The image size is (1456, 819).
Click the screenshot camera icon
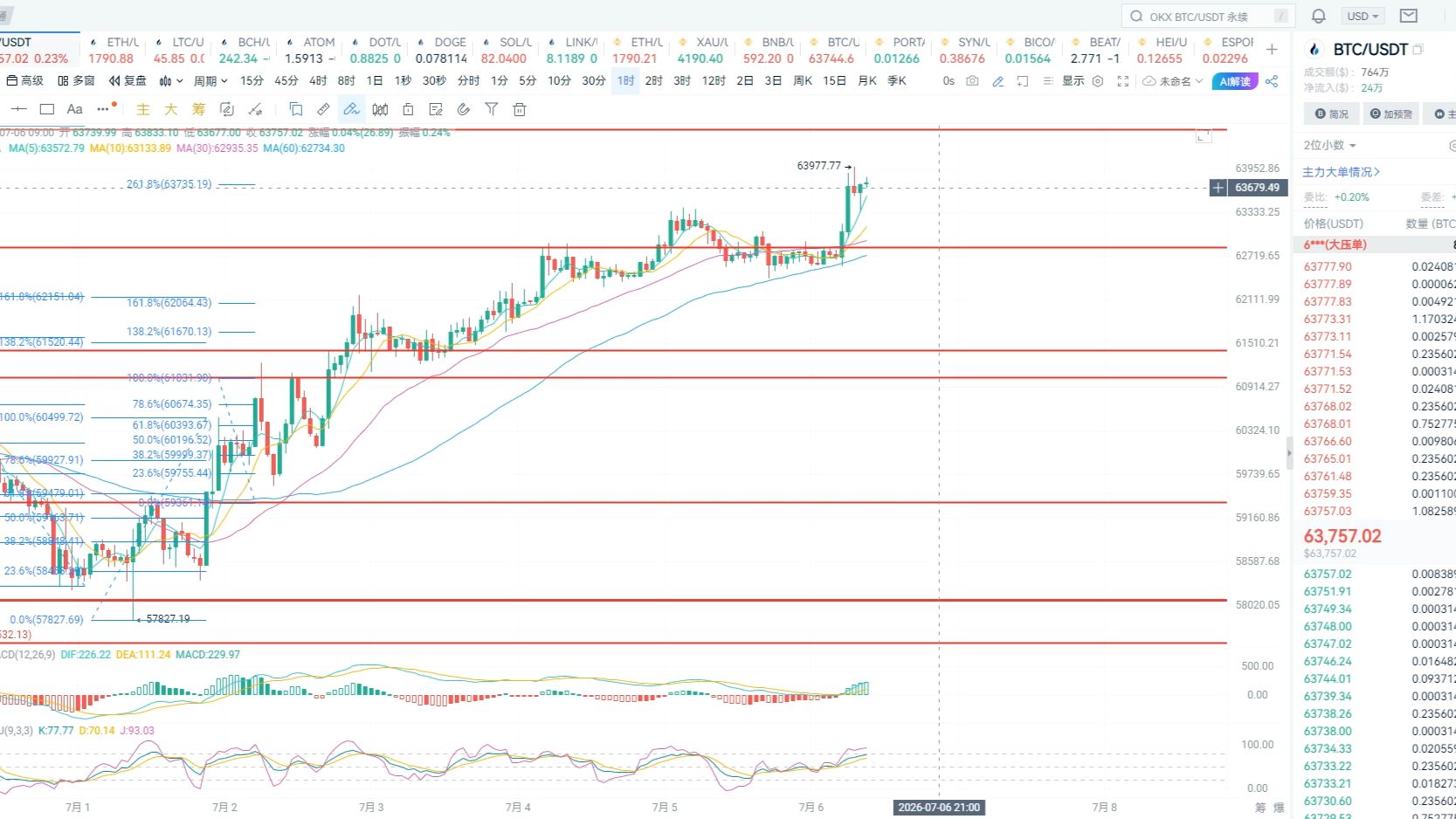coord(972,81)
